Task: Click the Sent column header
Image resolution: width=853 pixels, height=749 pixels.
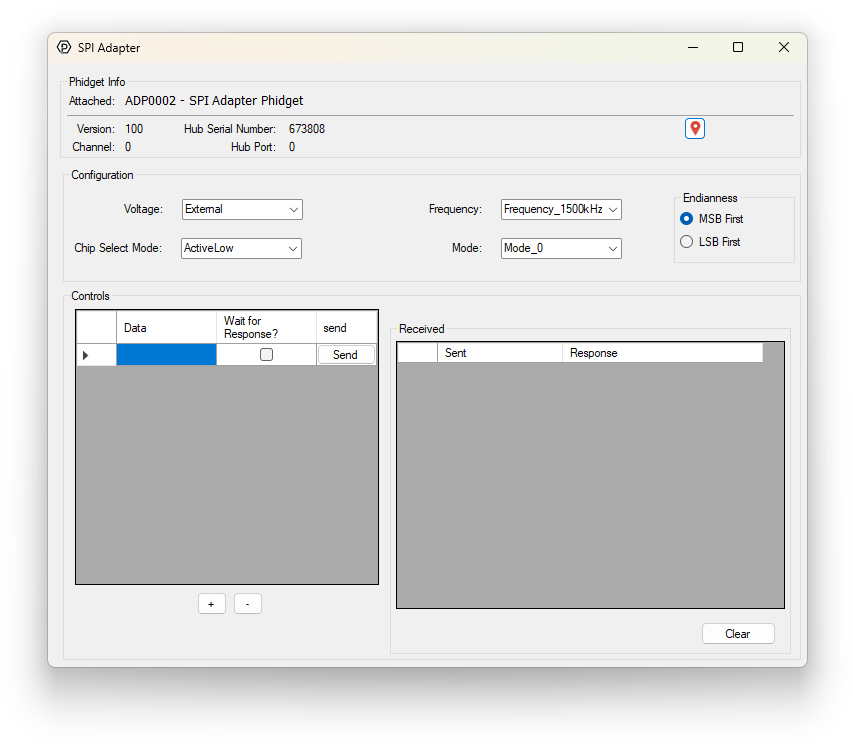Action: pyautogui.click(x=499, y=353)
